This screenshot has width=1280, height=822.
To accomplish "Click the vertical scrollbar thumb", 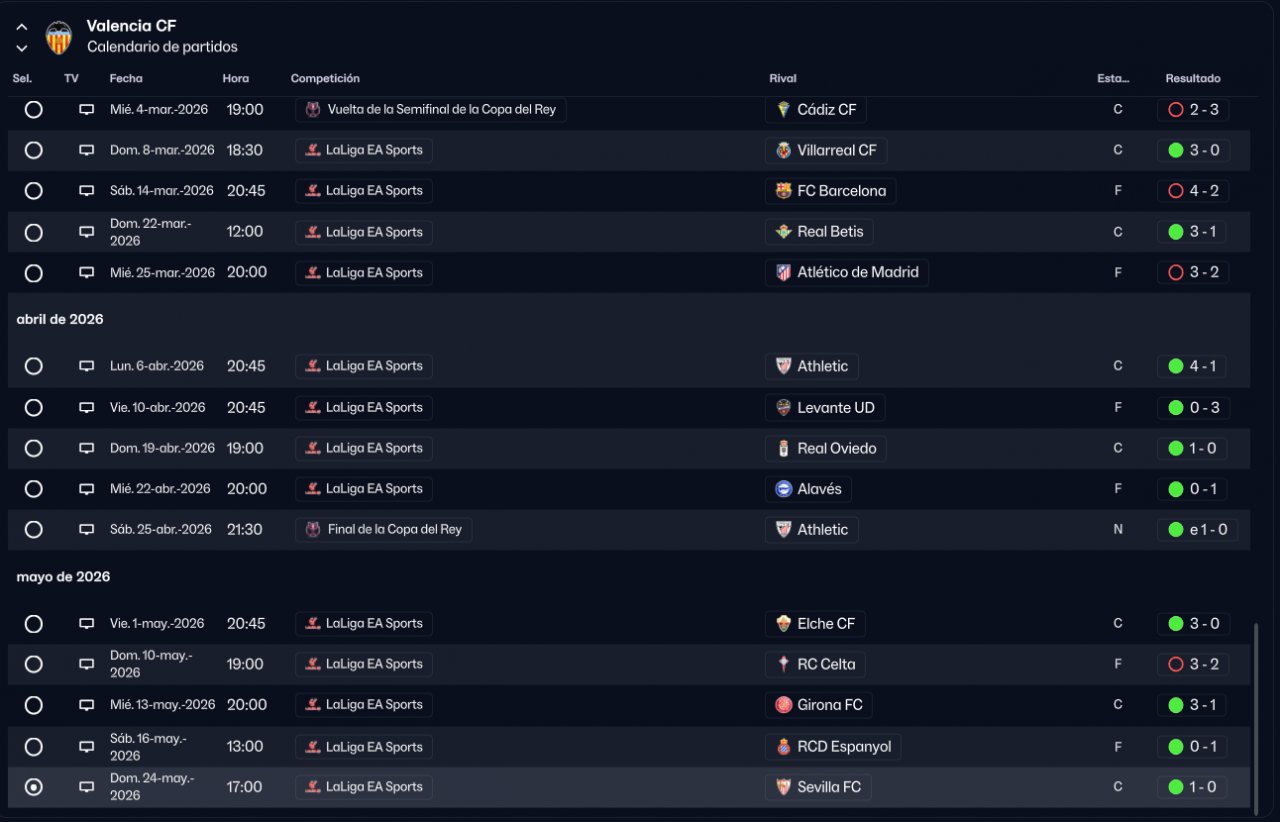I will click(x=1257, y=714).
